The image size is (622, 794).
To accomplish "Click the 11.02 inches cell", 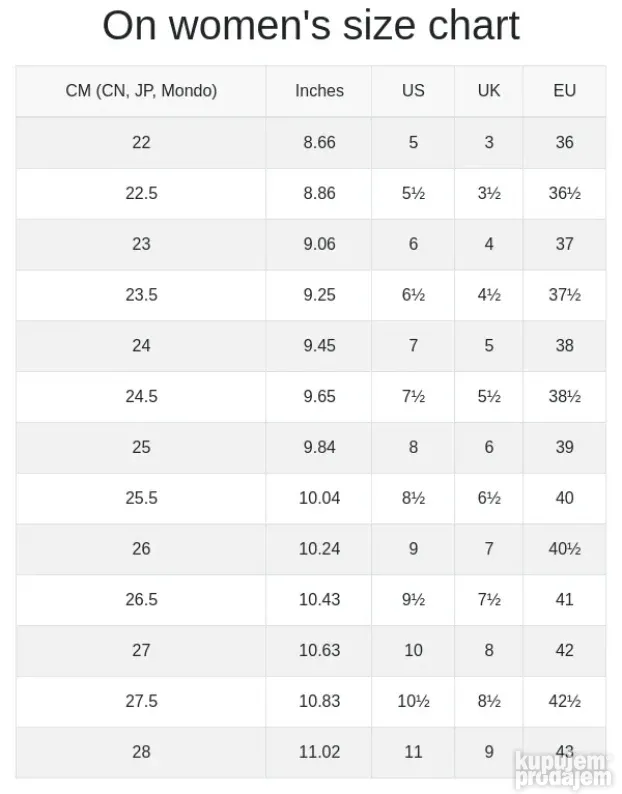I will click(319, 752).
